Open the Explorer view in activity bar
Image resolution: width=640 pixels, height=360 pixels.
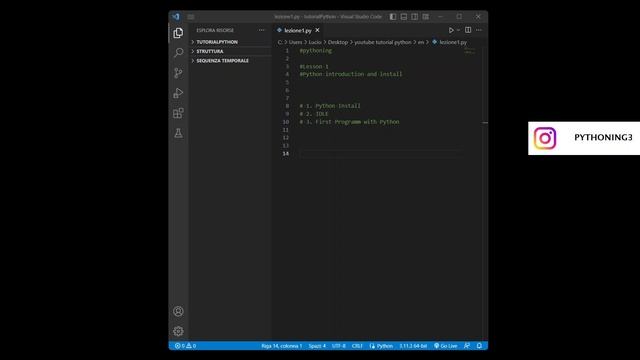click(x=178, y=33)
